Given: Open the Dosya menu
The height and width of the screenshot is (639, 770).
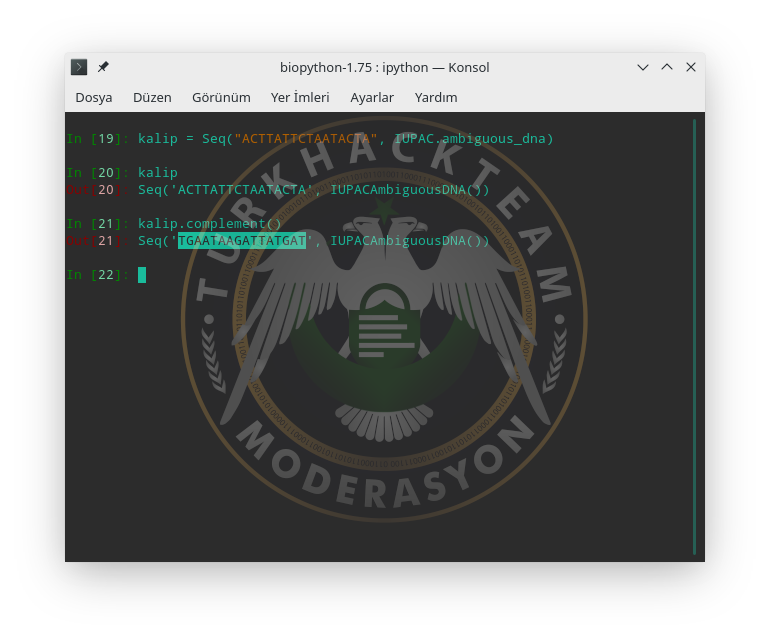Looking at the screenshot, I should tap(94, 97).
